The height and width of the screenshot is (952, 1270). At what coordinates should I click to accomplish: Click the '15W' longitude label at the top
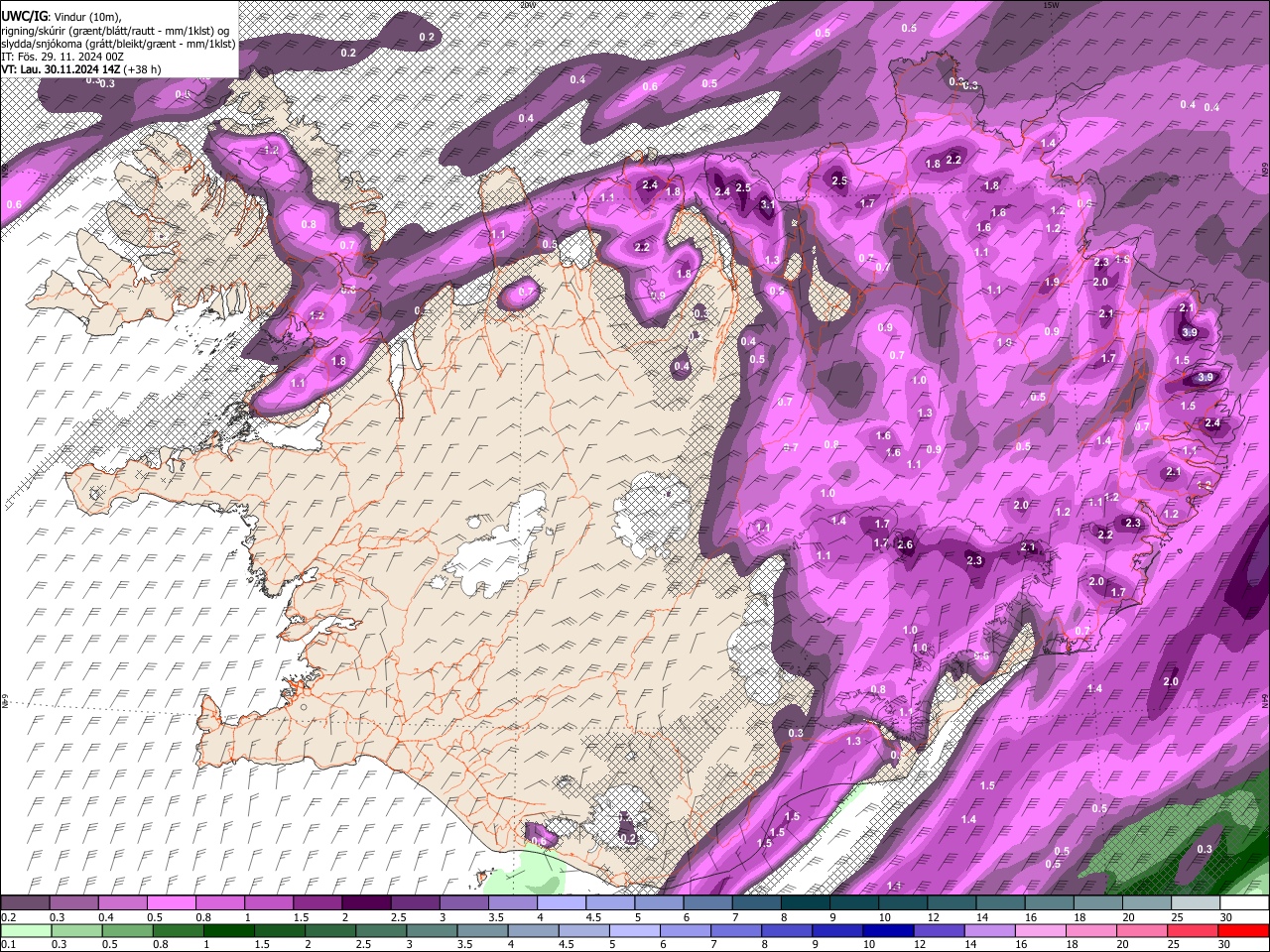click(1051, 5)
